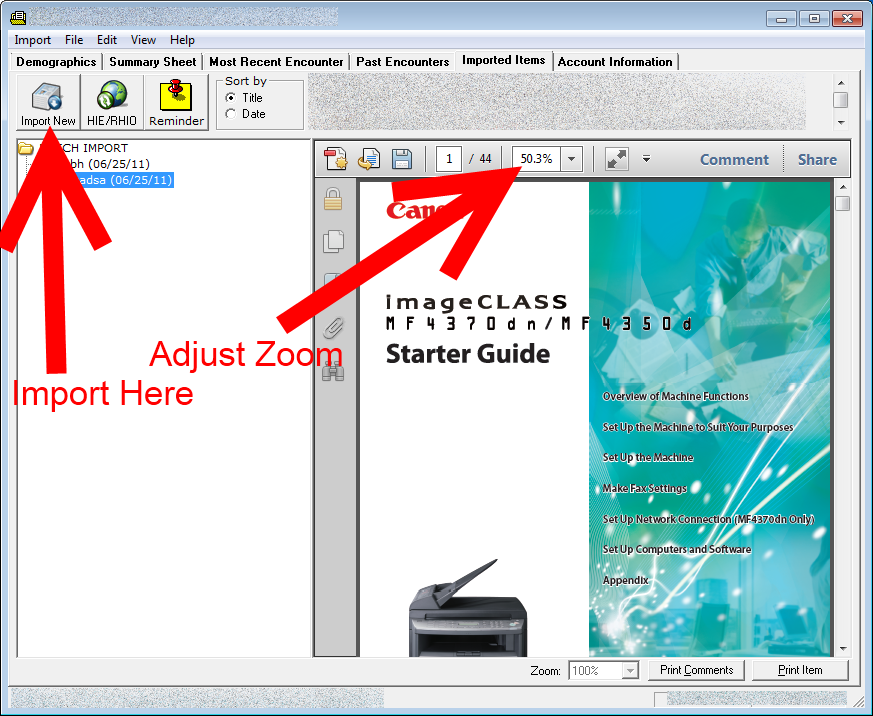Click the Print Item button

800,670
